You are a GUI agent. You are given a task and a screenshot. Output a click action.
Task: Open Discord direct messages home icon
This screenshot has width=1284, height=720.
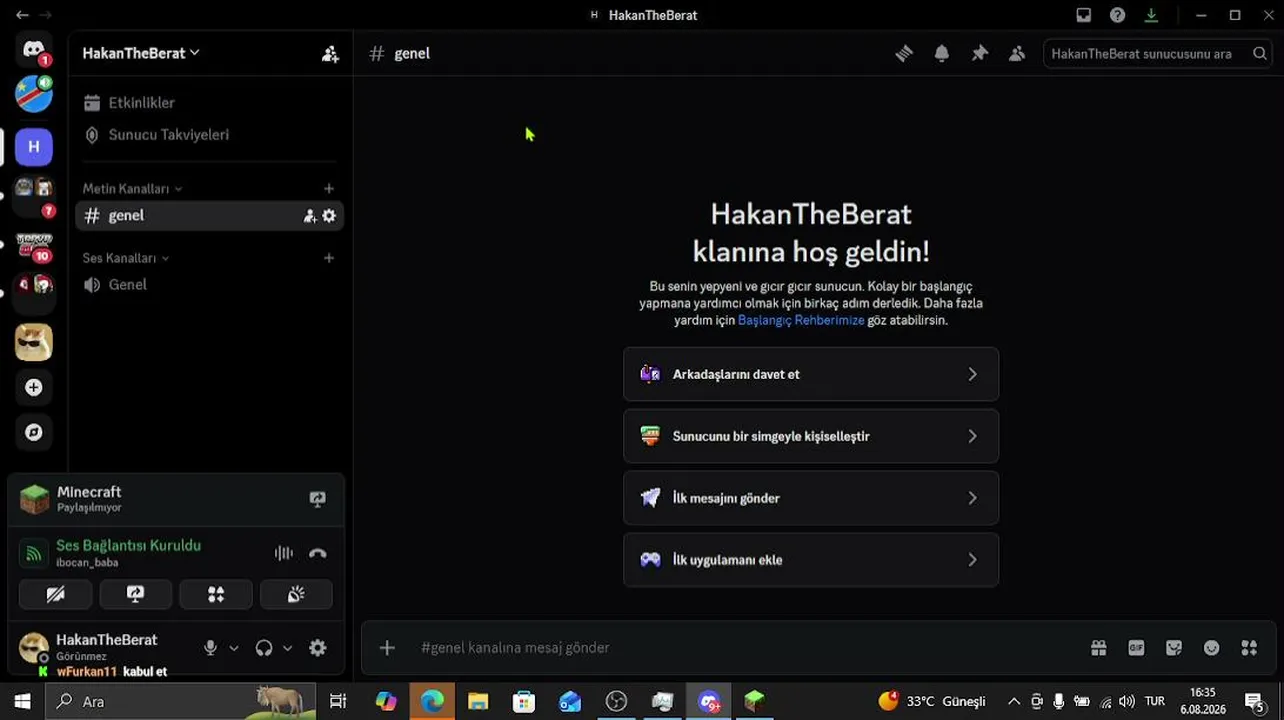(34, 50)
